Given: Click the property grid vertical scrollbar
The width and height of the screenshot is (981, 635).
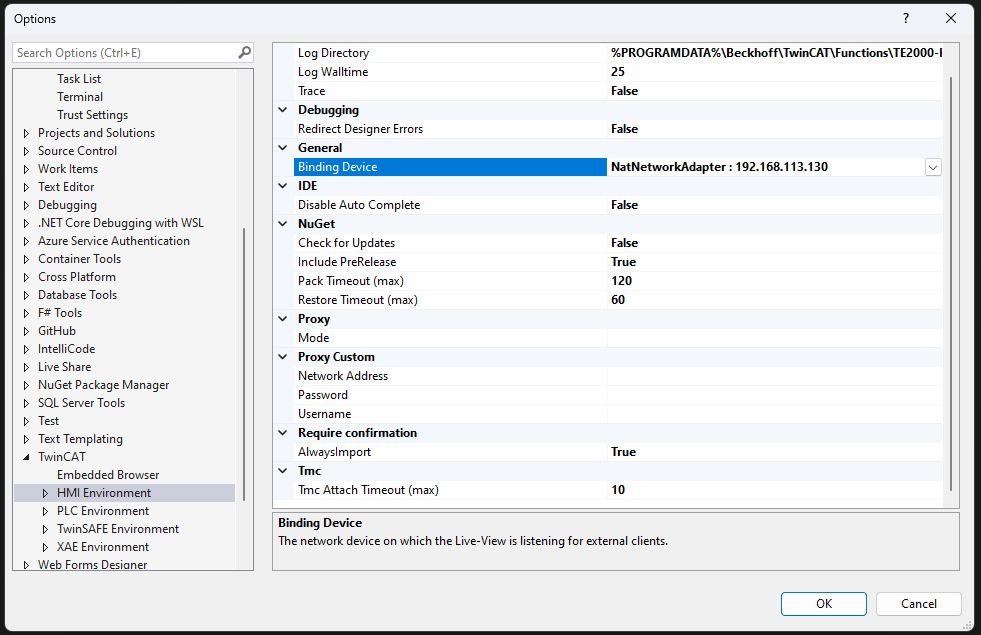Looking at the screenshot, I should tap(950, 280).
